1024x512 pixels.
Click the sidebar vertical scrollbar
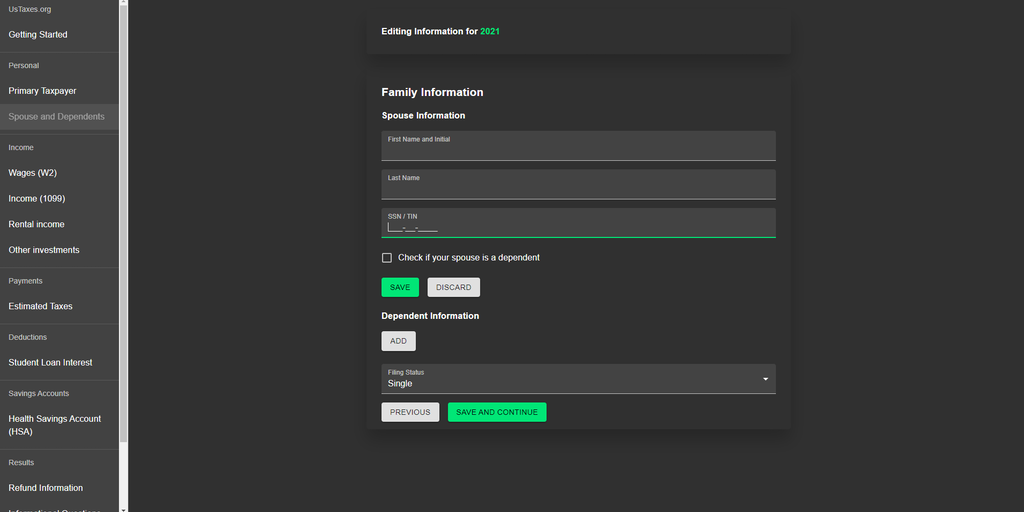point(123,220)
